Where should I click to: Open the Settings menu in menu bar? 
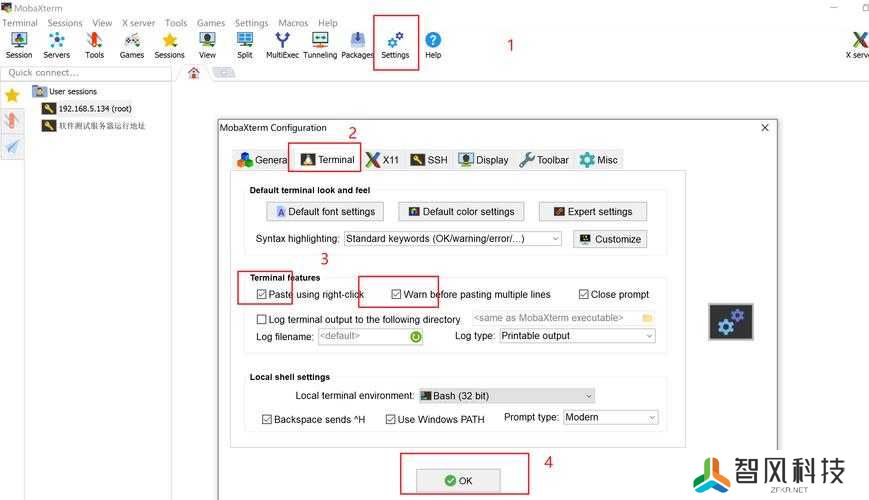tap(251, 23)
